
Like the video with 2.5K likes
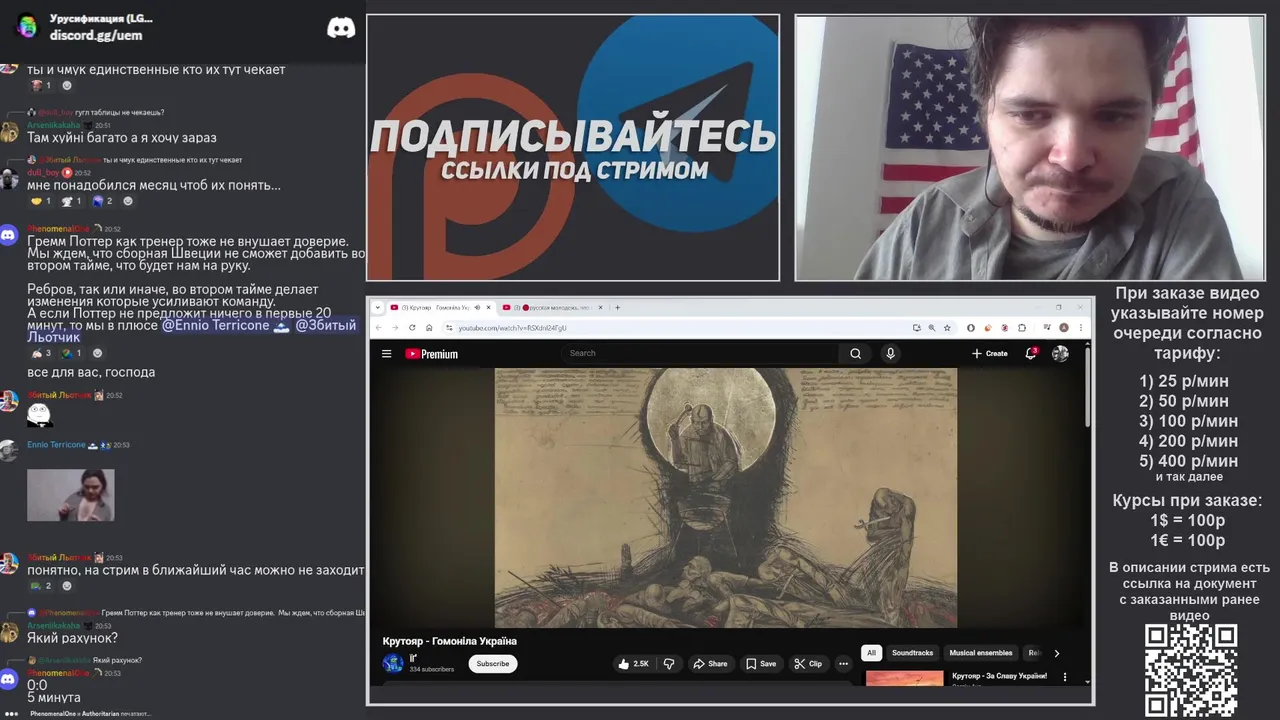(633, 663)
